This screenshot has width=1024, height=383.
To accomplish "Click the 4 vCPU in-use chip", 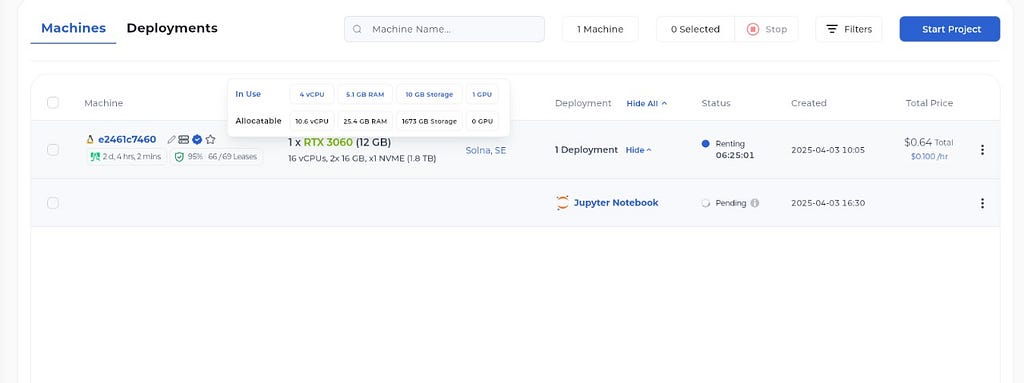I will click(312, 94).
